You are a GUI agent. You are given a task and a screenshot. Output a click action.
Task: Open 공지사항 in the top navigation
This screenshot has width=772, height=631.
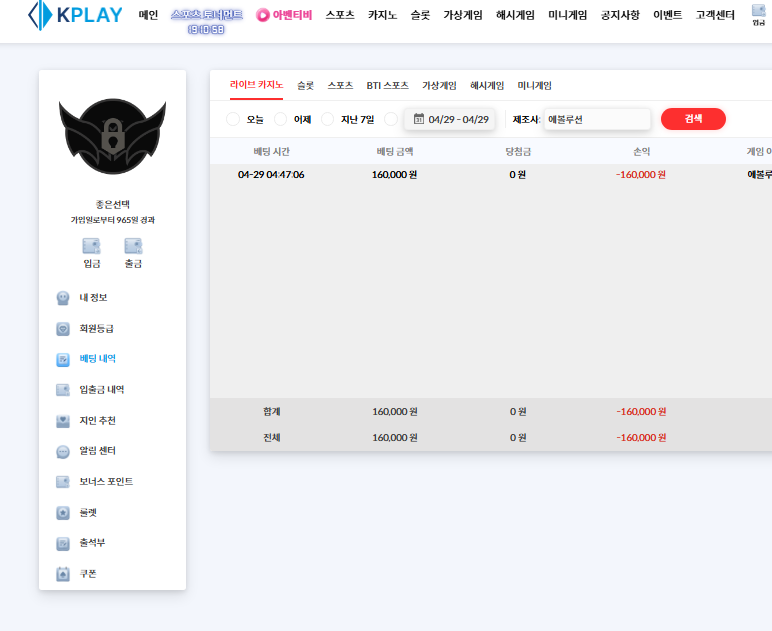point(620,15)
